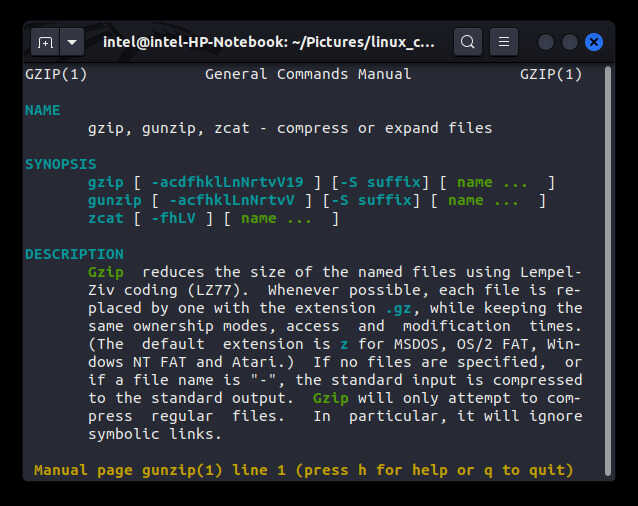Screen dimensions: 638x506
Task: Click the '-acfhklLnNrtvV' gunzip options
Action: [232, 200]
